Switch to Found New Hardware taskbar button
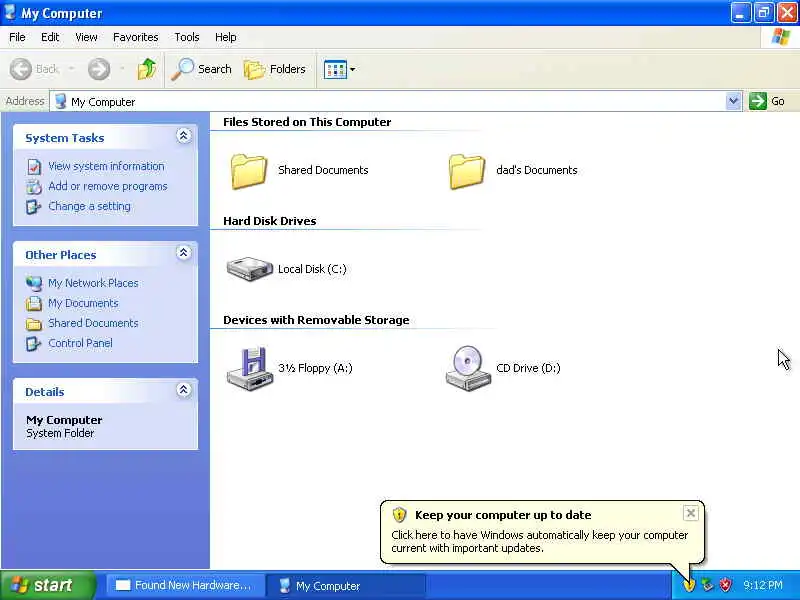This screenshot has height=600, width=800. point(185,585)
